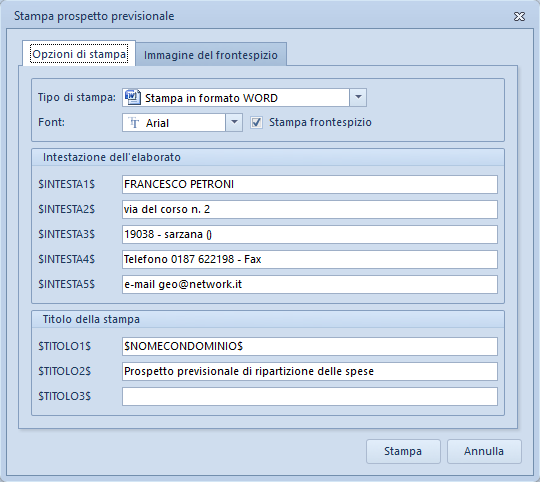Expand the Tipo di stampa dropdown arrow

(358, 97)
